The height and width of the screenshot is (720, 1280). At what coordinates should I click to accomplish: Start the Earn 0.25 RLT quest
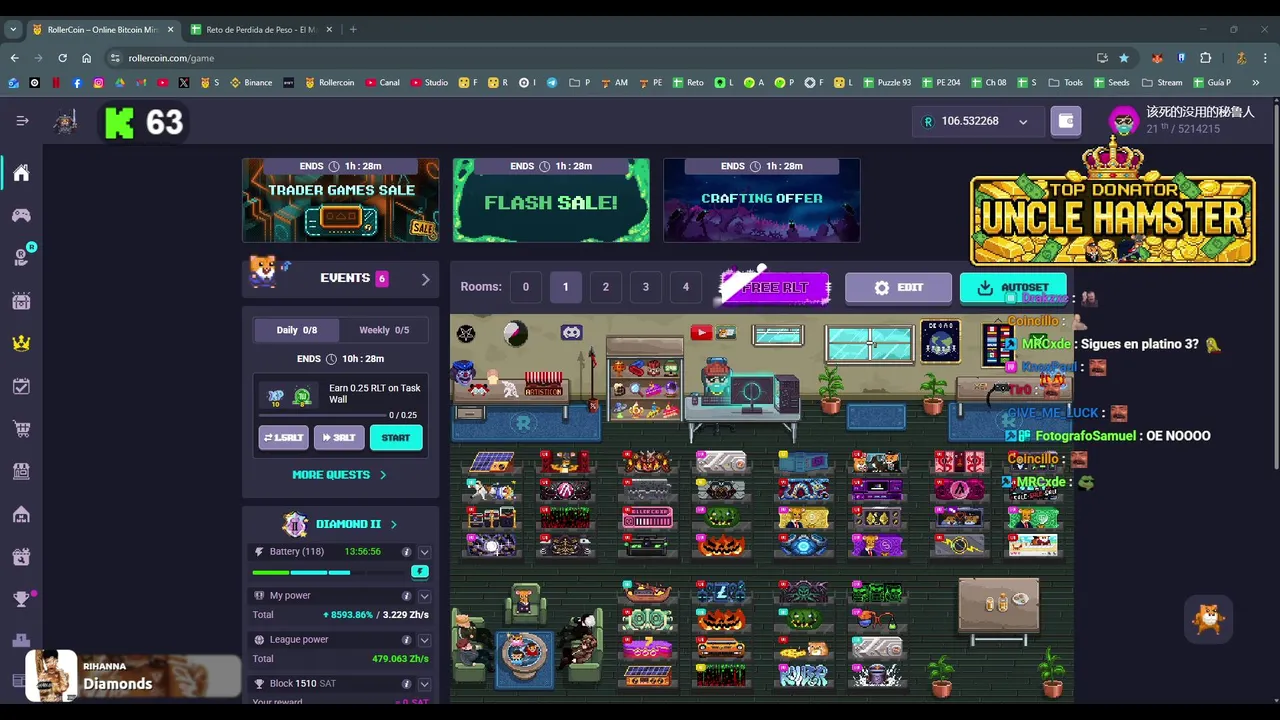[396, 438]
